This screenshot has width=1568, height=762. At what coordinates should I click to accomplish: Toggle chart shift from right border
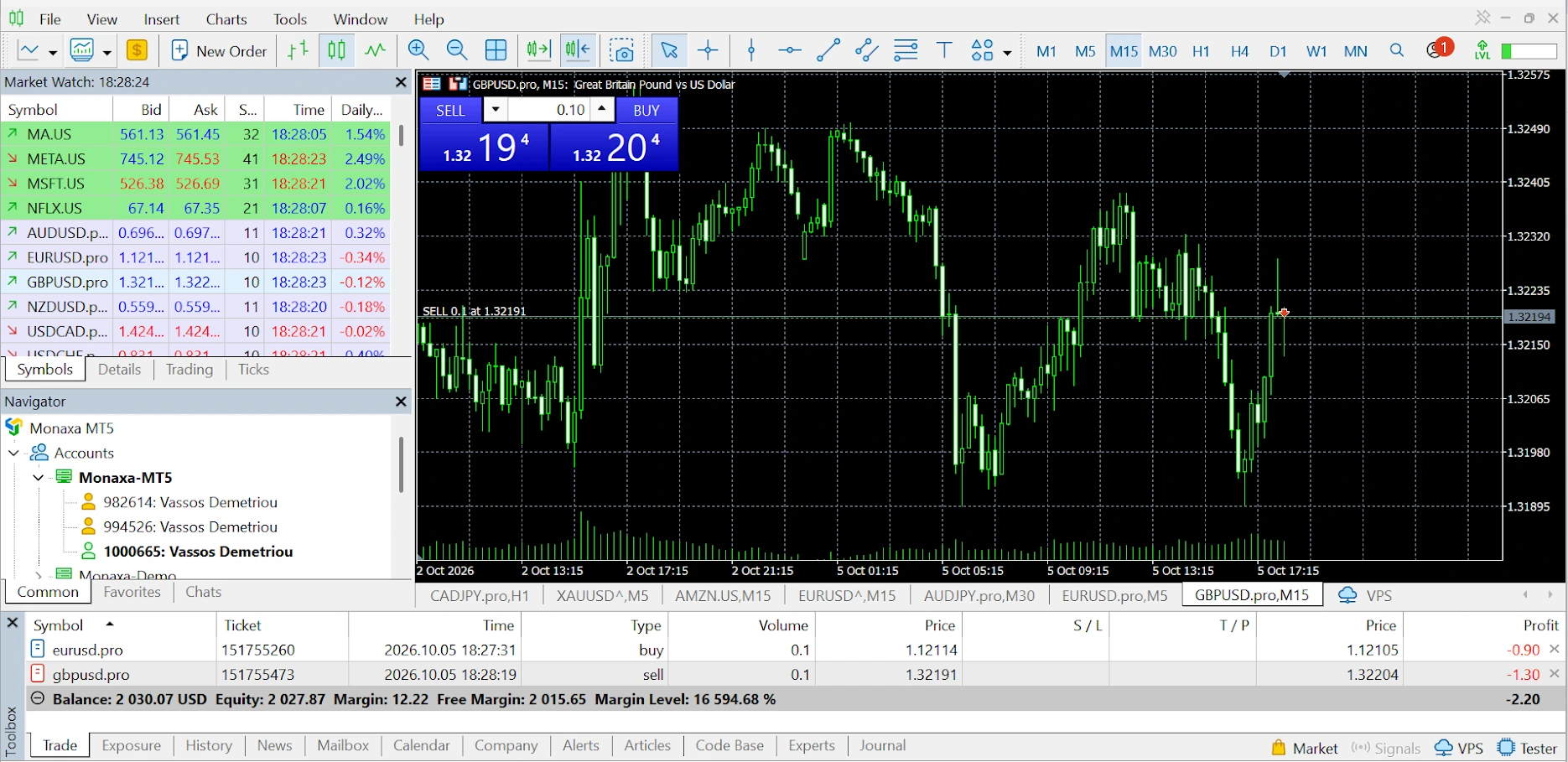tap(579, 50)
